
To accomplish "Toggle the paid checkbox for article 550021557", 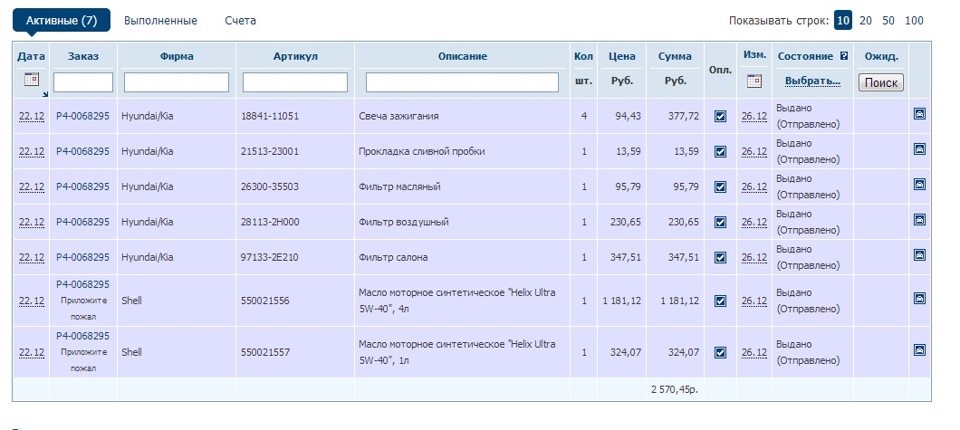I will [720, 352].
